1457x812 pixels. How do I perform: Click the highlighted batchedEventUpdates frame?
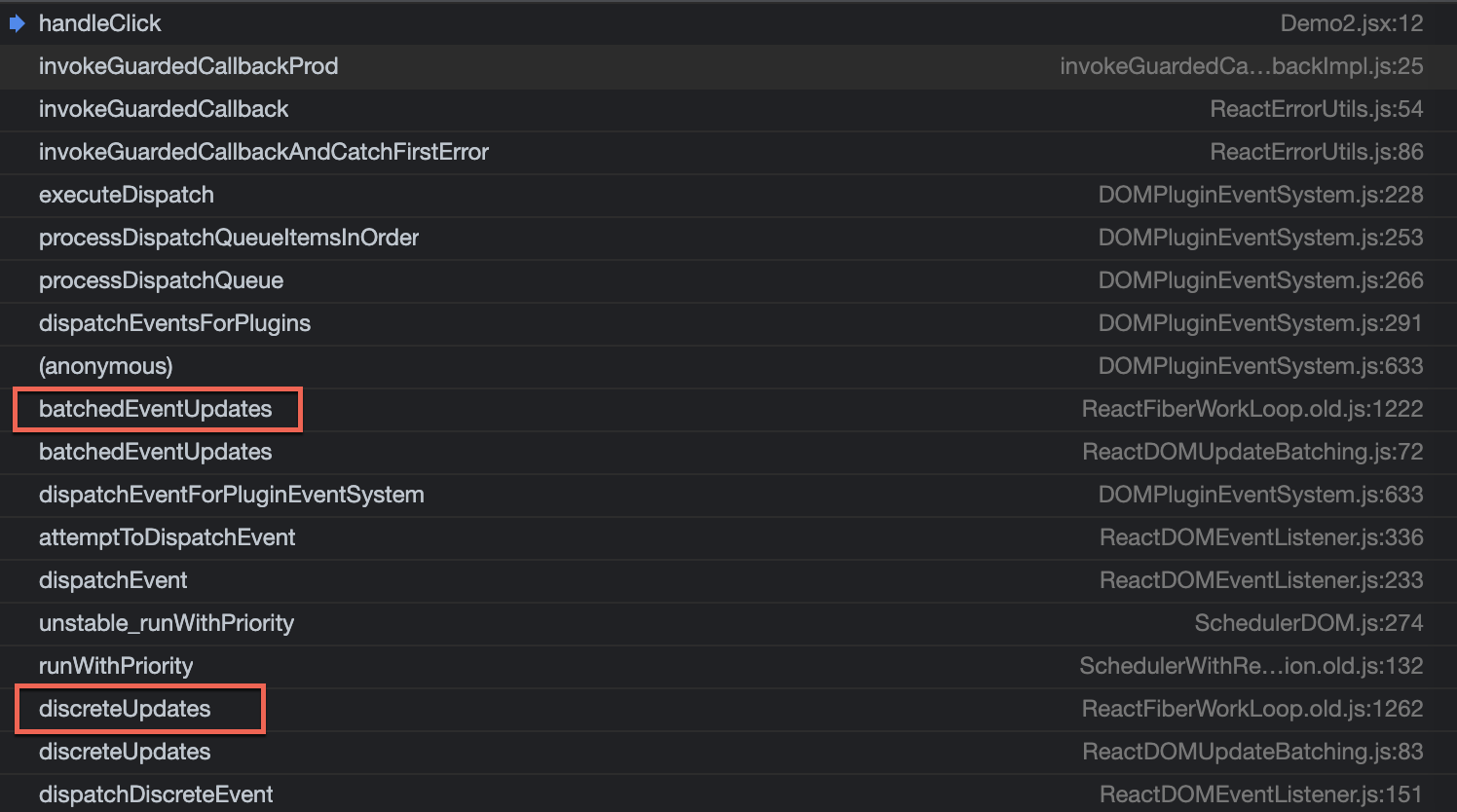pos(156,409)
